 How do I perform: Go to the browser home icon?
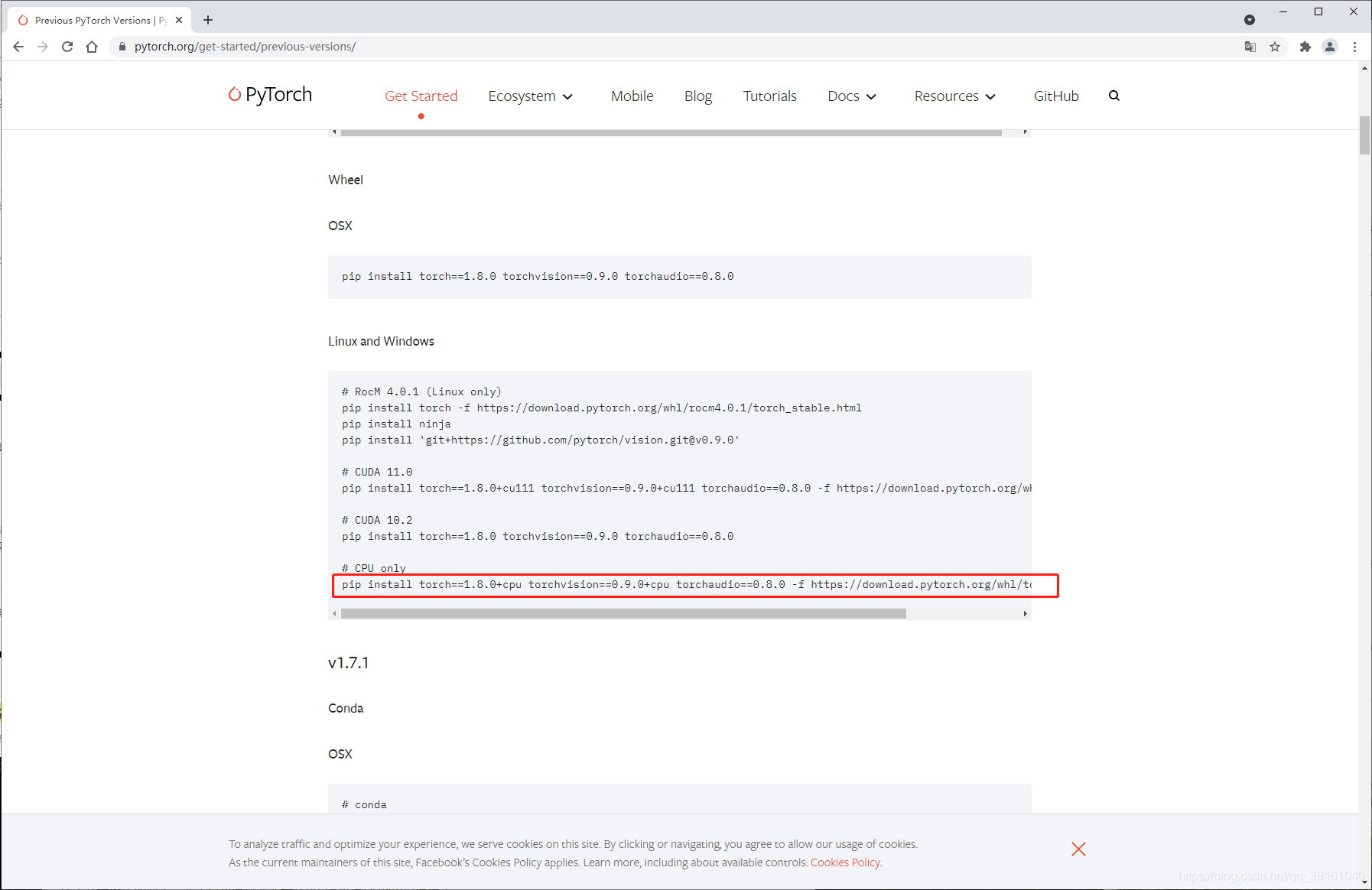(92, 47)
